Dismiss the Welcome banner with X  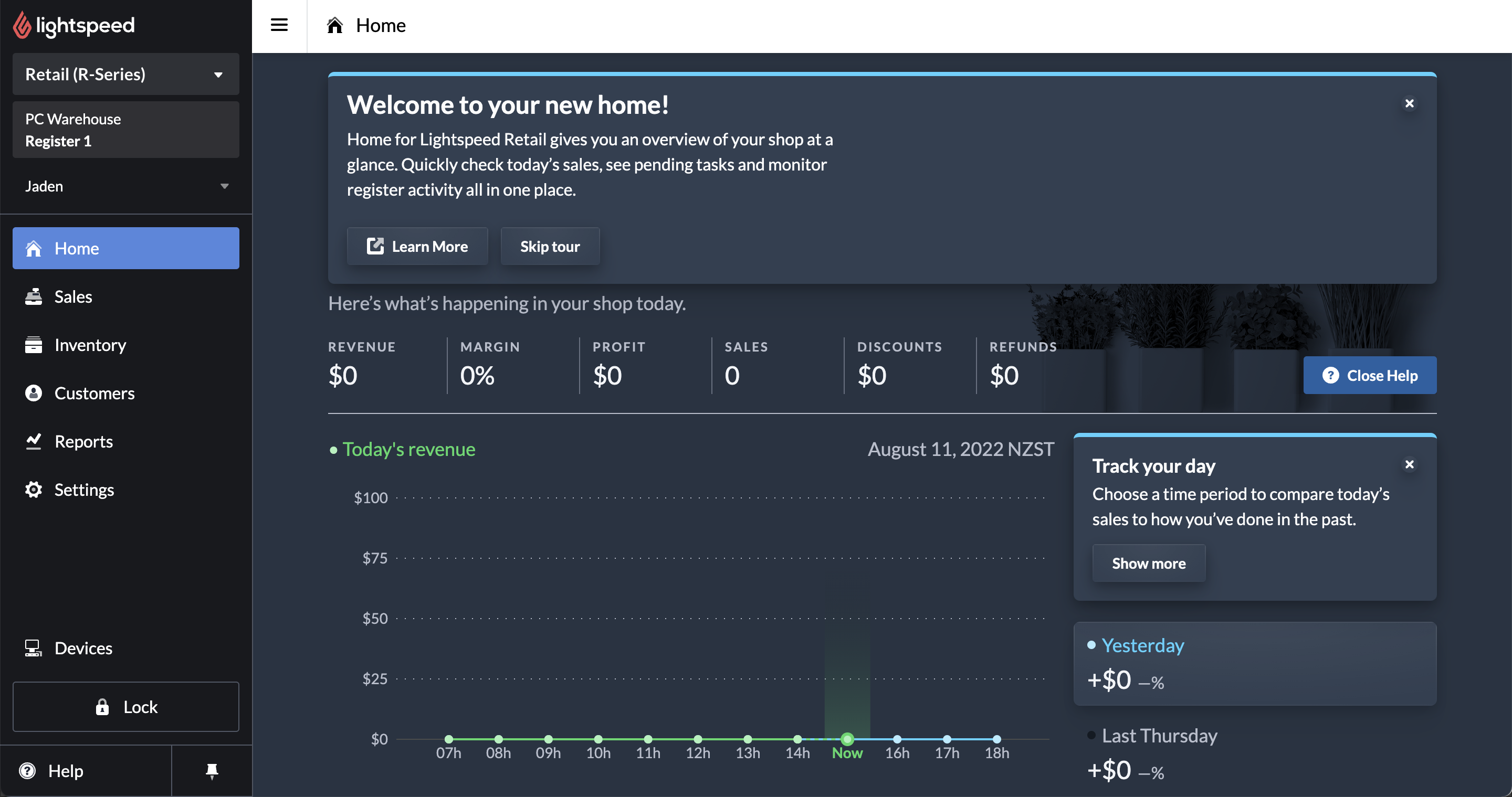[x=1409, y=103]
